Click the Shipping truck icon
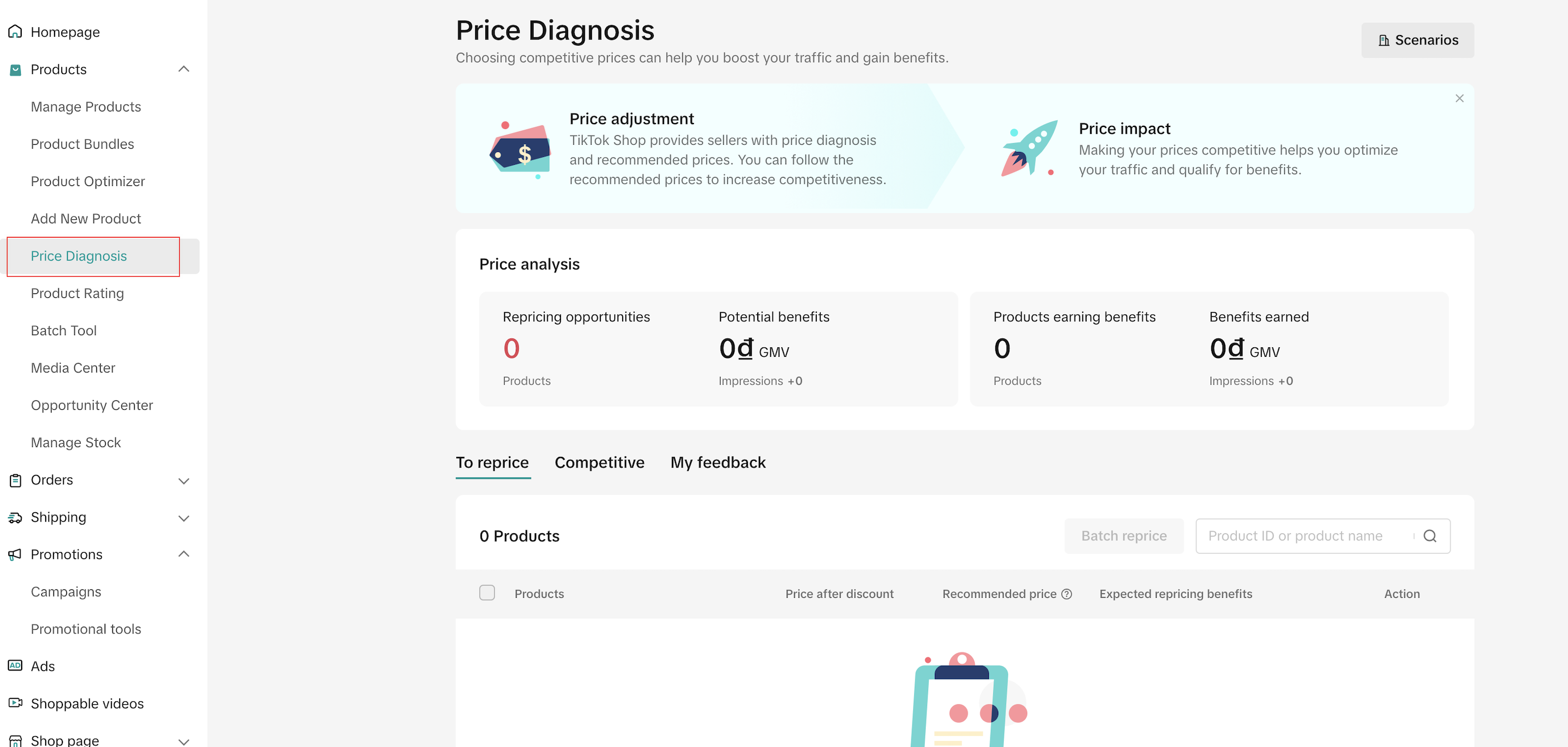 [x=15, y=518]
